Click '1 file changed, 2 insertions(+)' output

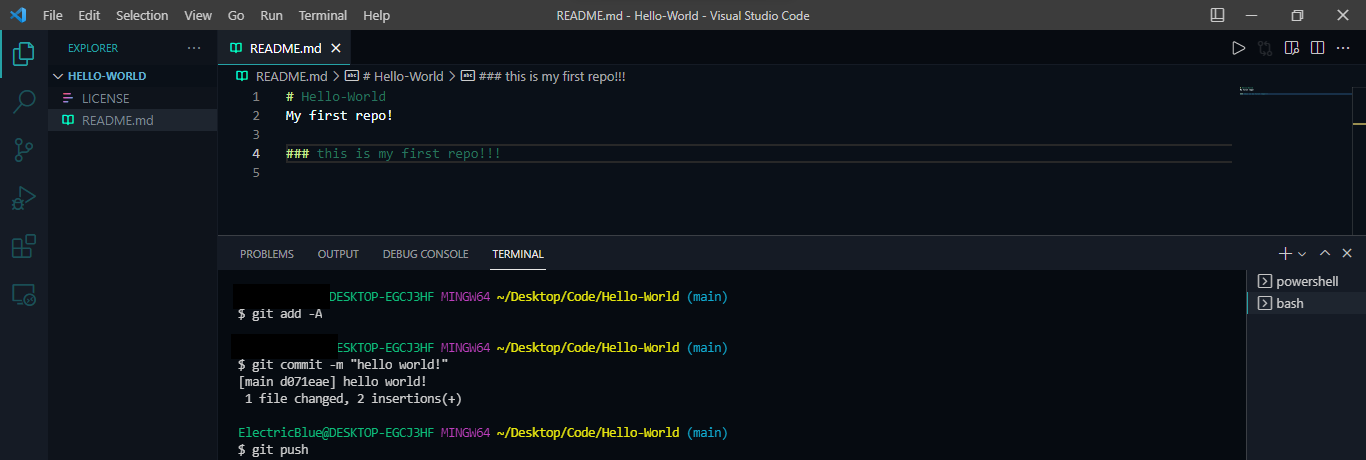(x=353, y=399)
